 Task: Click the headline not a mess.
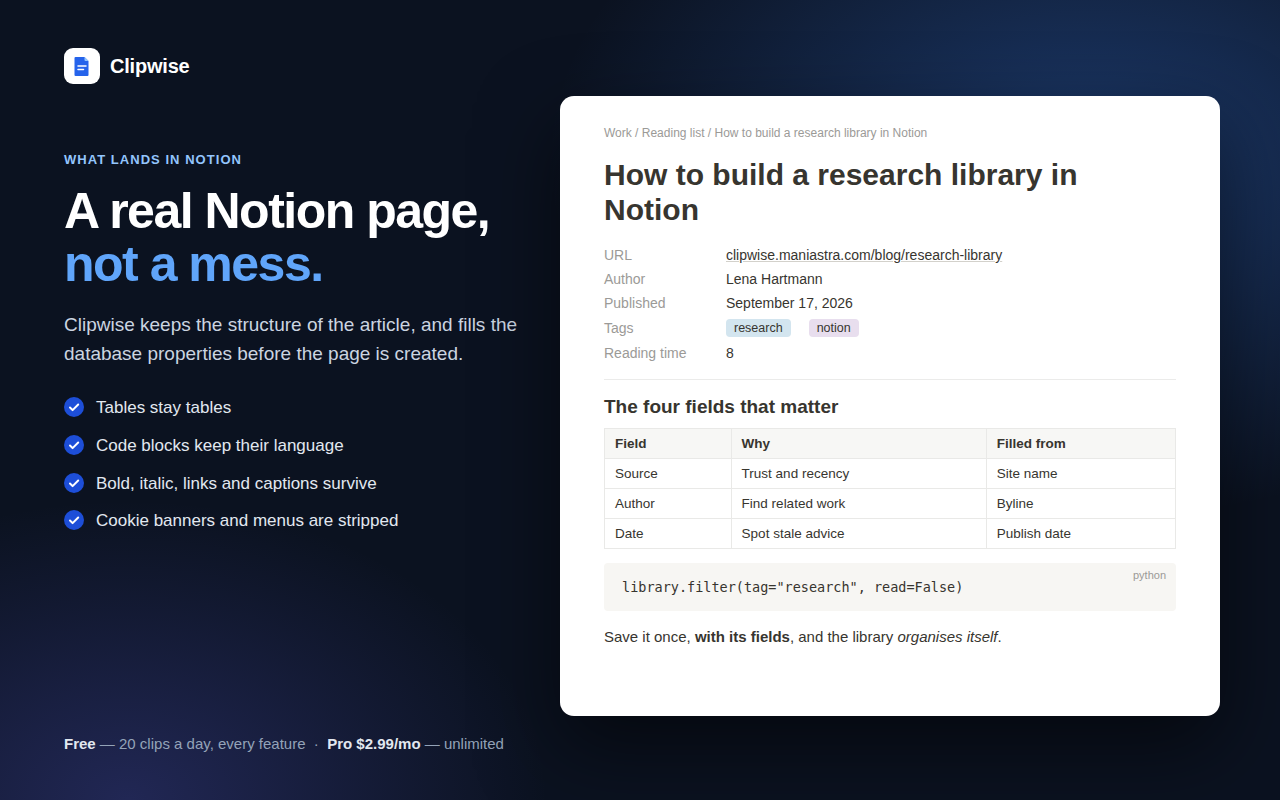[x=193, y=264]
